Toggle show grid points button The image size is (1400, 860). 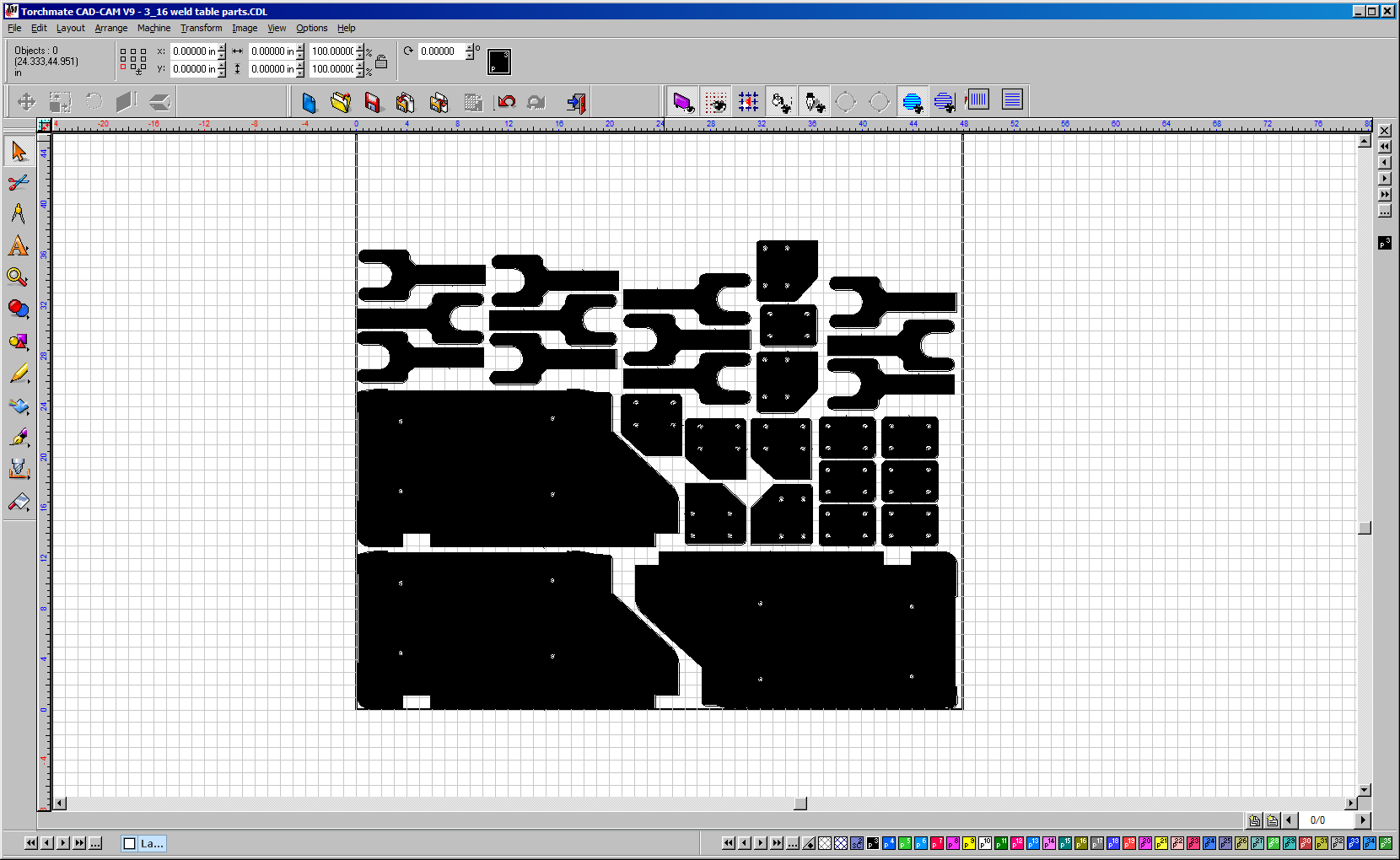(748, 102)
